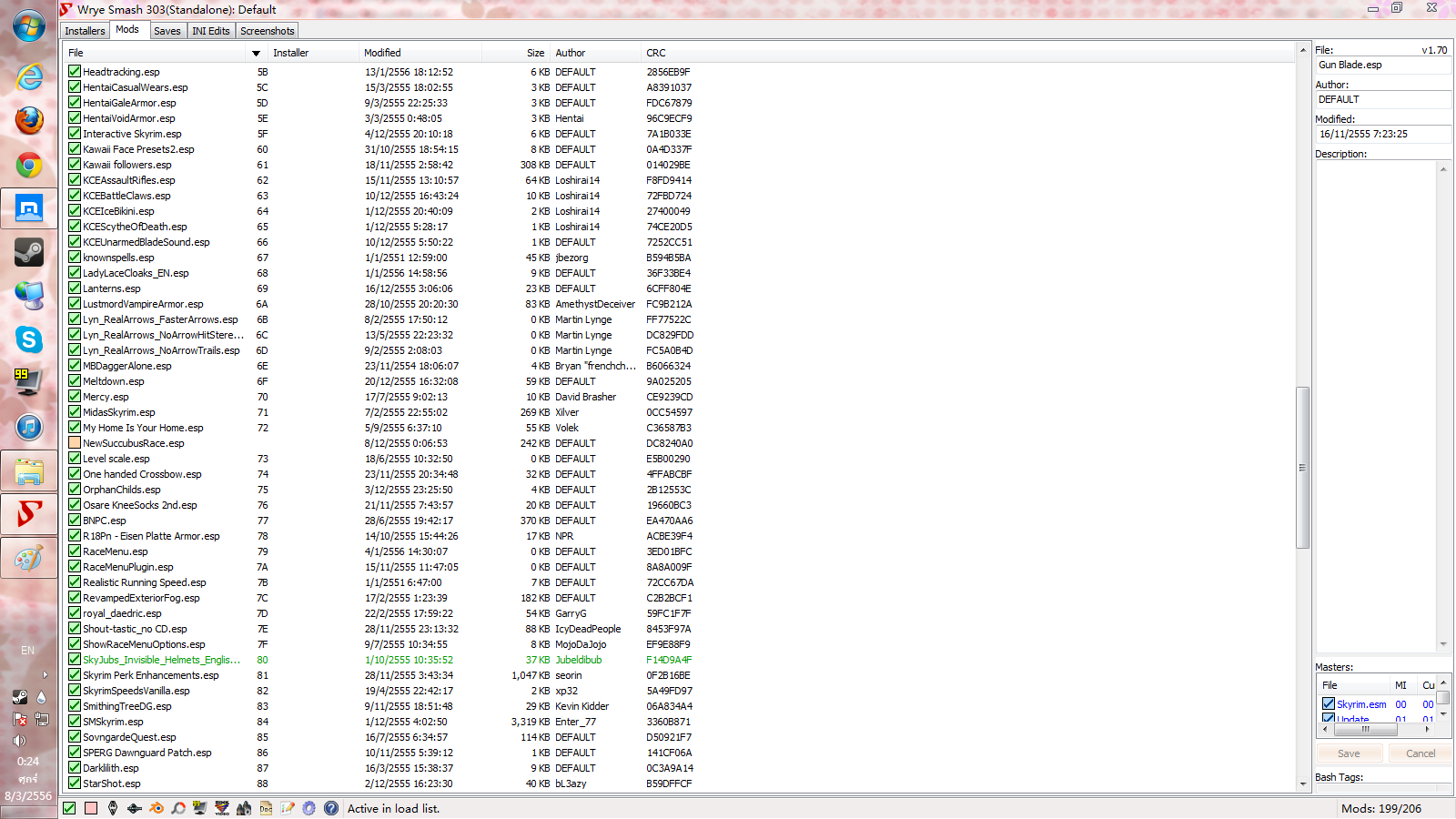
Task: Sort mods by the CRC column header
Action: [967, 53]
